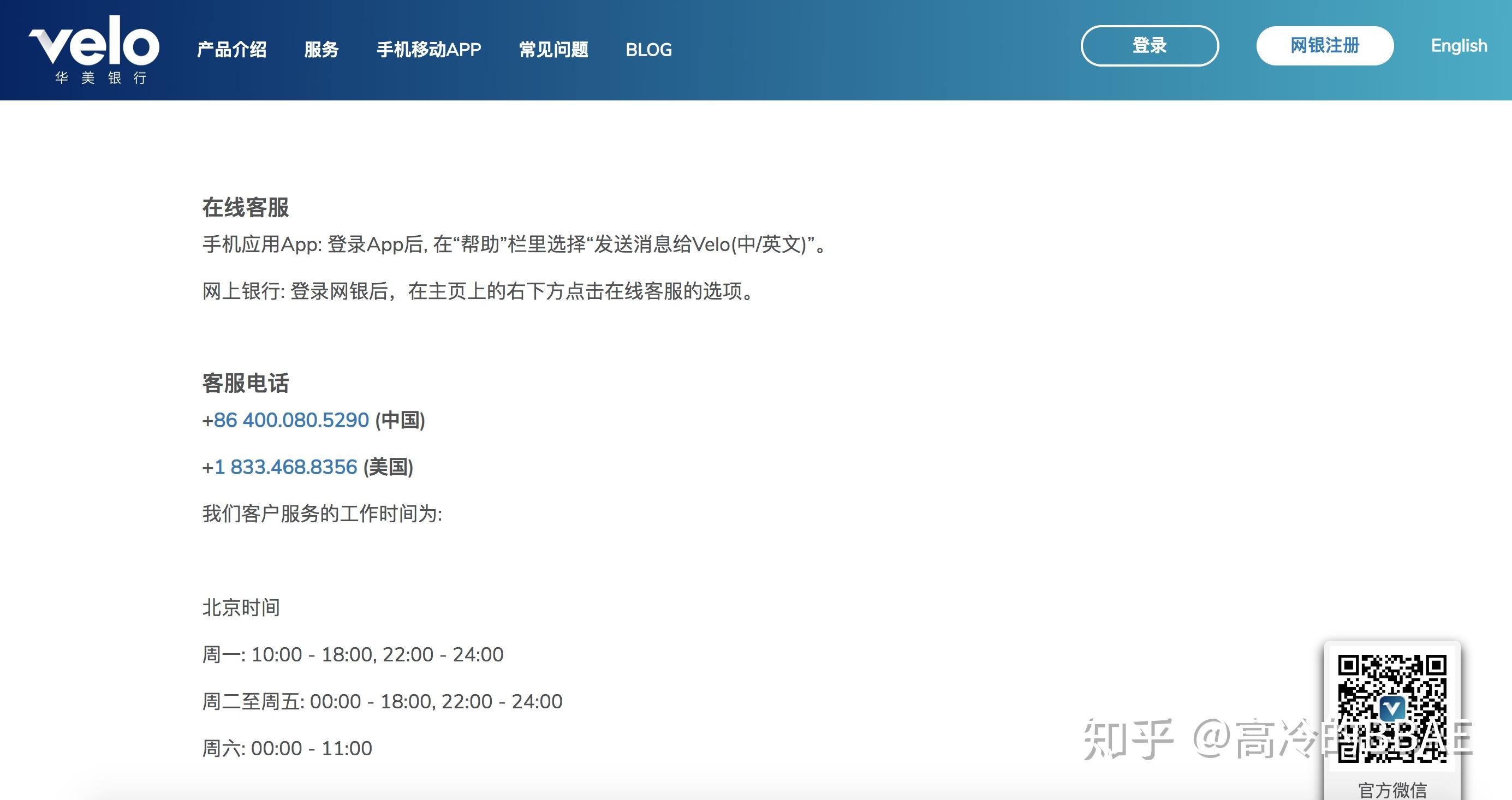Click the 登录 button

(x=1150, y=46)
